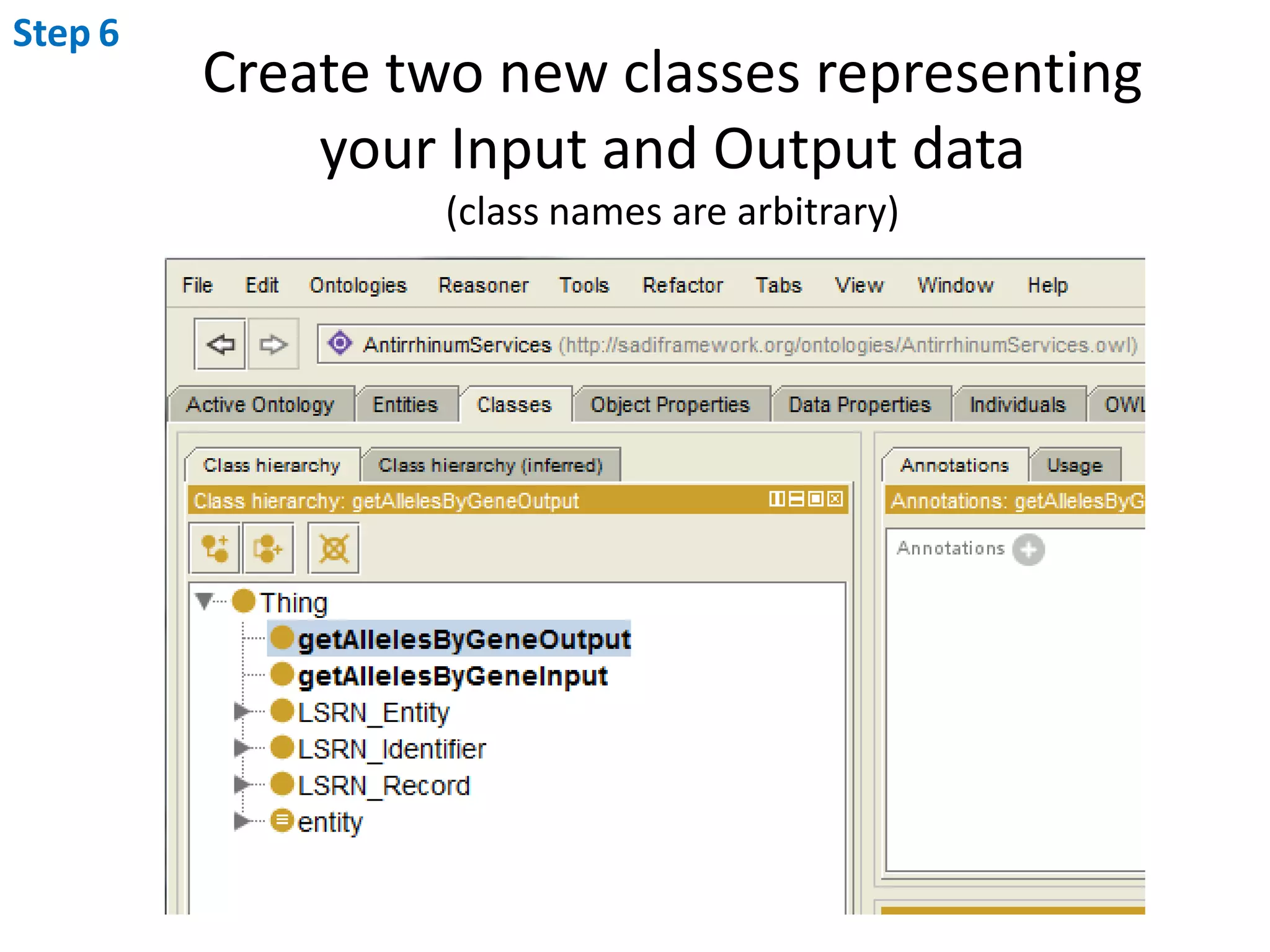Click getAllelesByGeneOutput class icon
Image resolution: width=1270 pixels, height=952 pixels.
(282, 638)
